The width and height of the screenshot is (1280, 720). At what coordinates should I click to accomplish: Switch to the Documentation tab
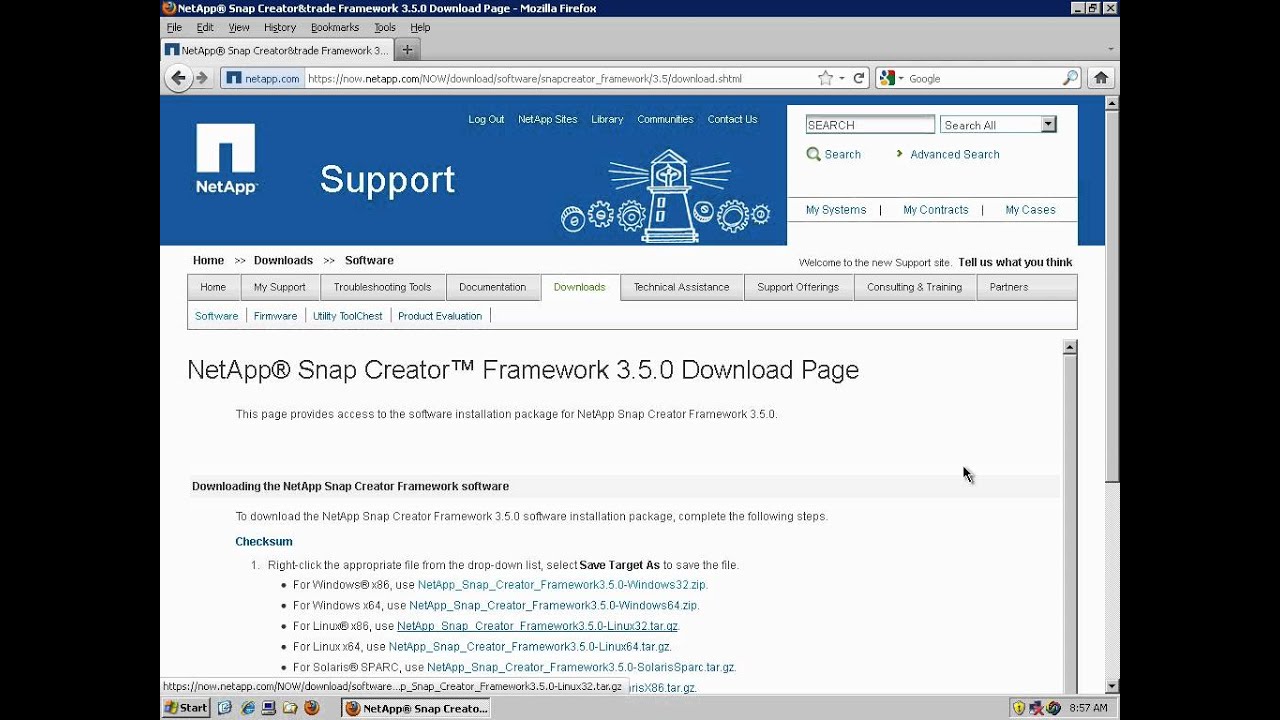pos(492,287)
